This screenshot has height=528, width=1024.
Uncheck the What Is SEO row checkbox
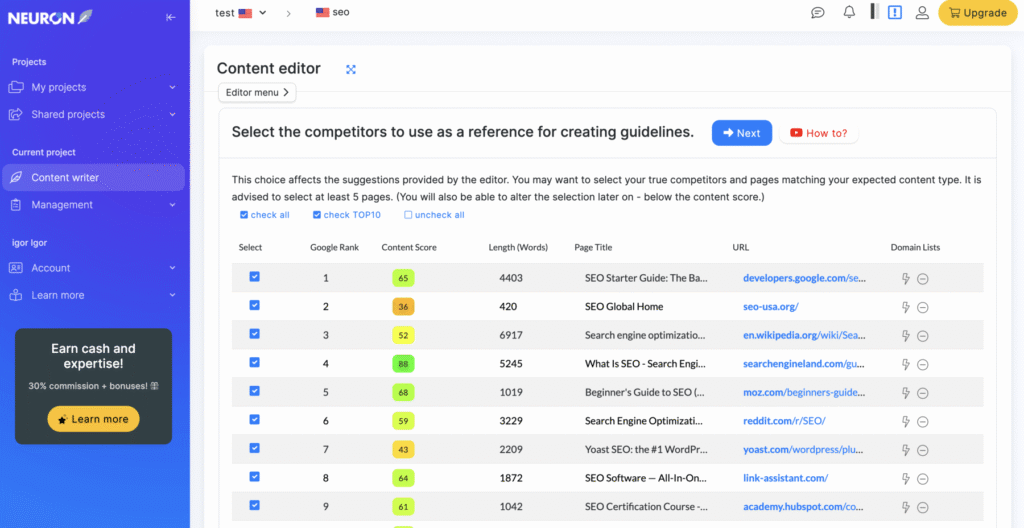[x=255, y=362]
